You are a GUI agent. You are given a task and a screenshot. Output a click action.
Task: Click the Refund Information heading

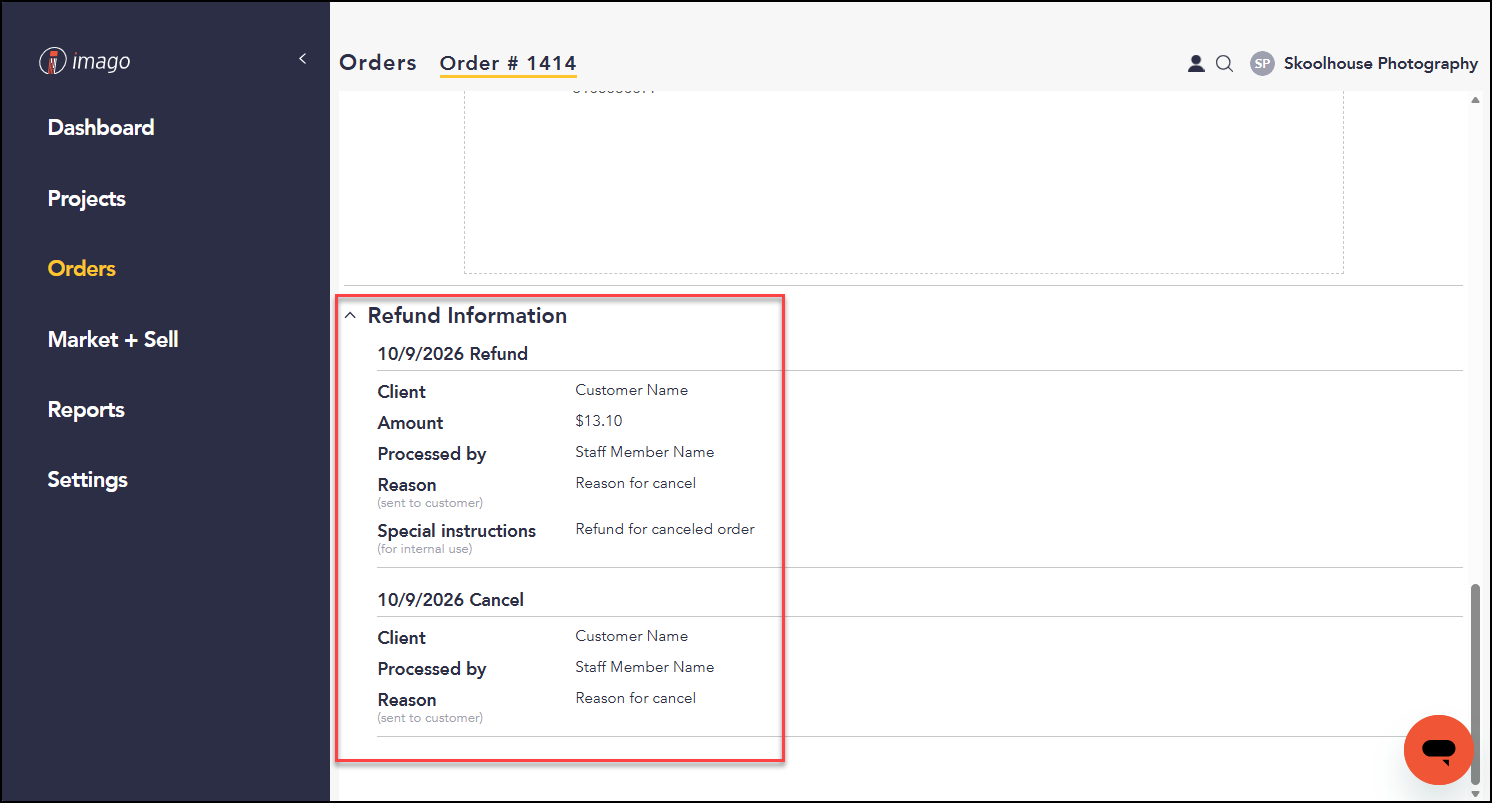tap(467, 315)
